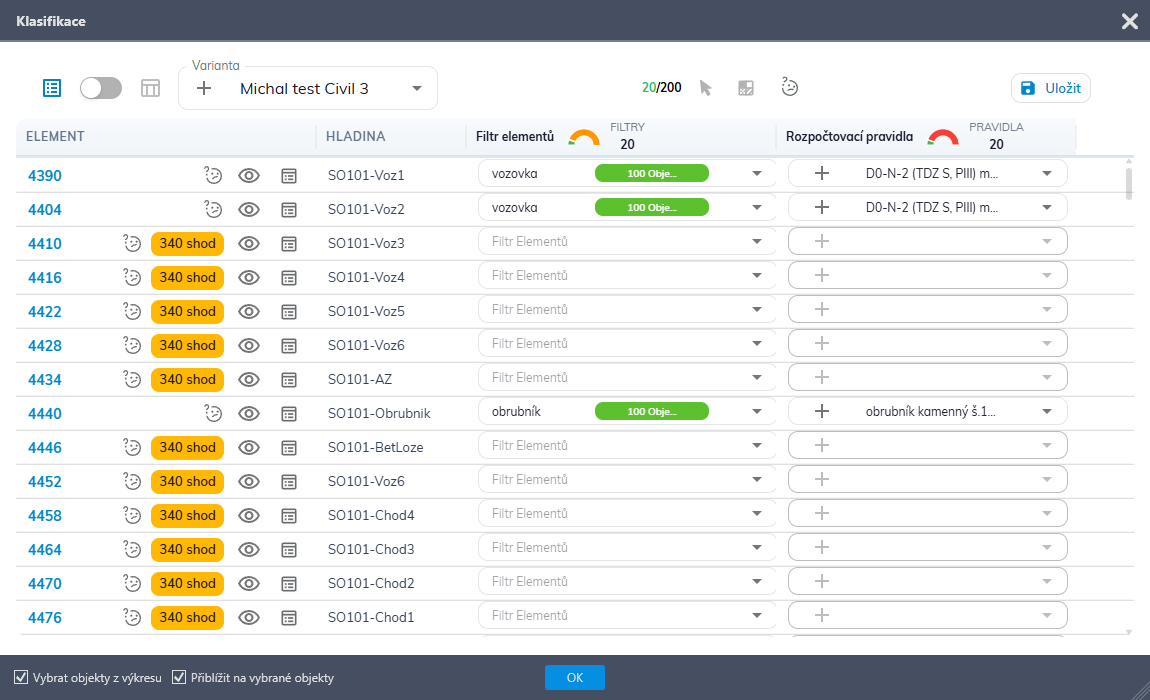
Task: Open element link 4416
Action: [x=45, y=278]
